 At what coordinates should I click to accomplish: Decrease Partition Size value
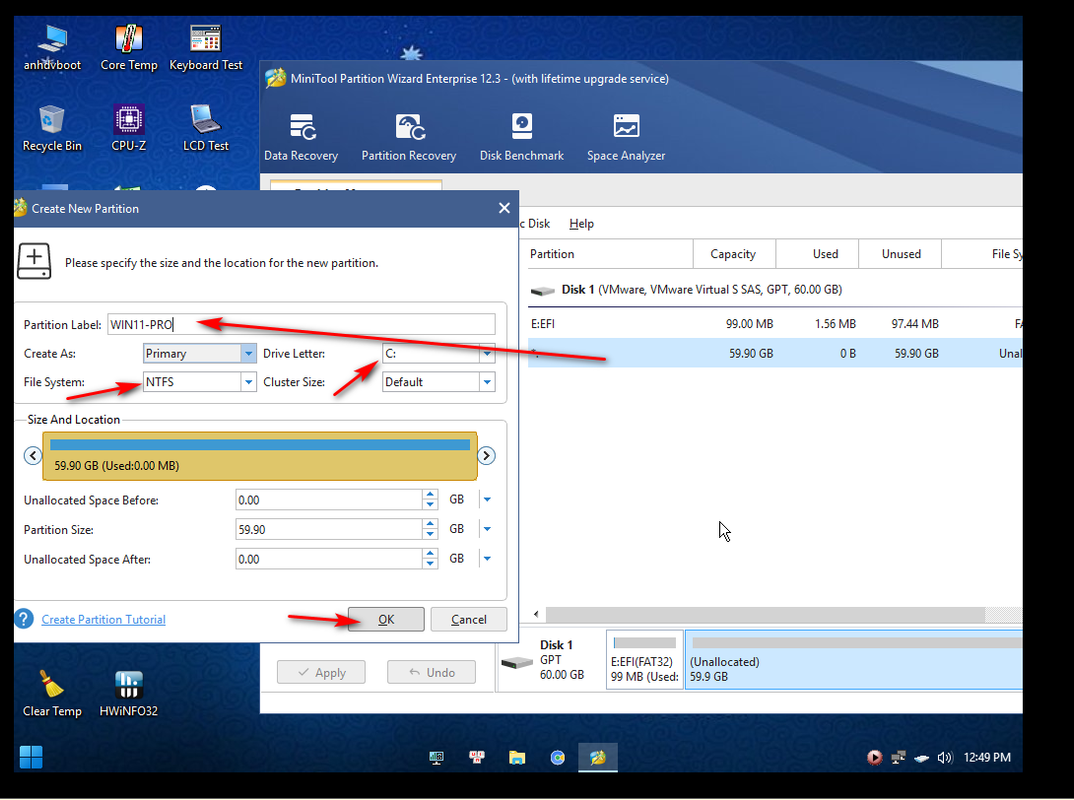pos(430,534)
